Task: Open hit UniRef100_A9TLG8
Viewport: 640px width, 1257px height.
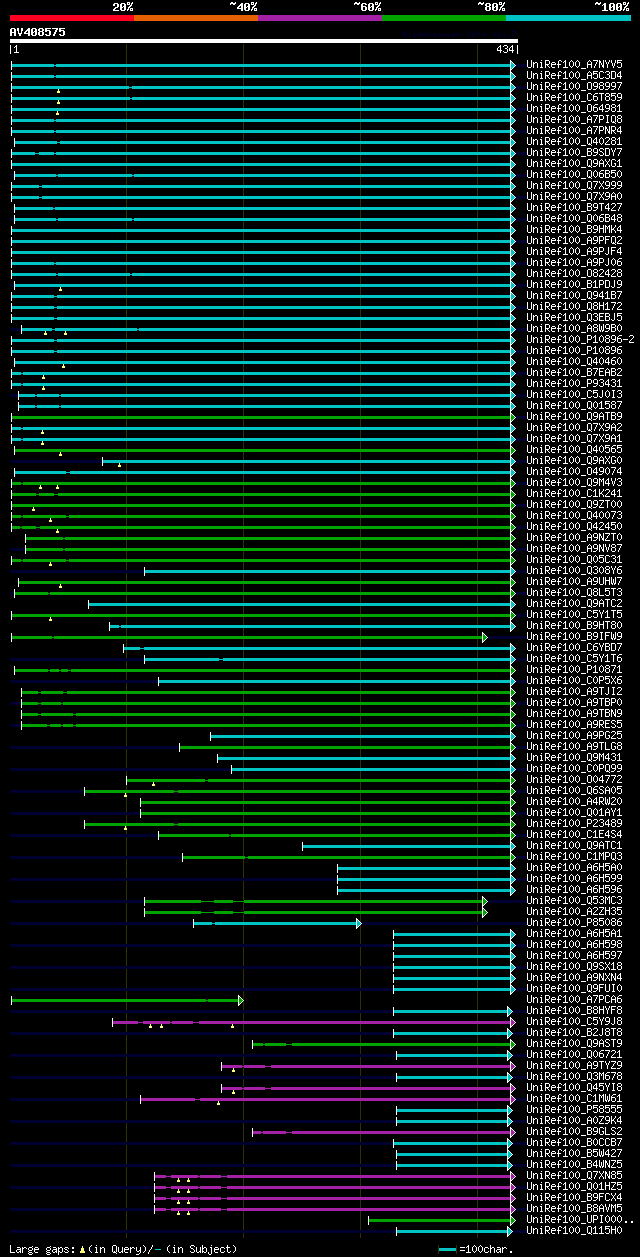Action: click(573, 746)
